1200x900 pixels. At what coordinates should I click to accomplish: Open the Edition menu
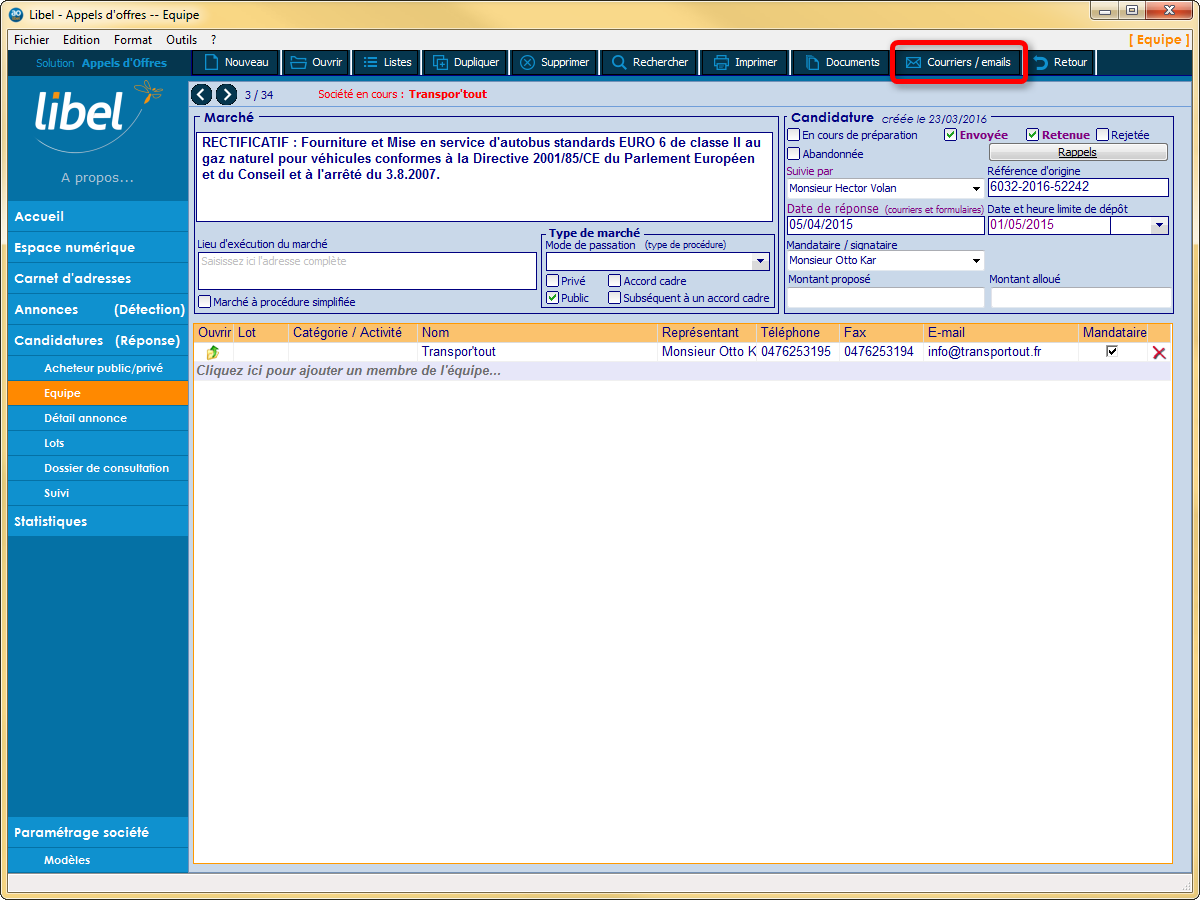(81, 40)
